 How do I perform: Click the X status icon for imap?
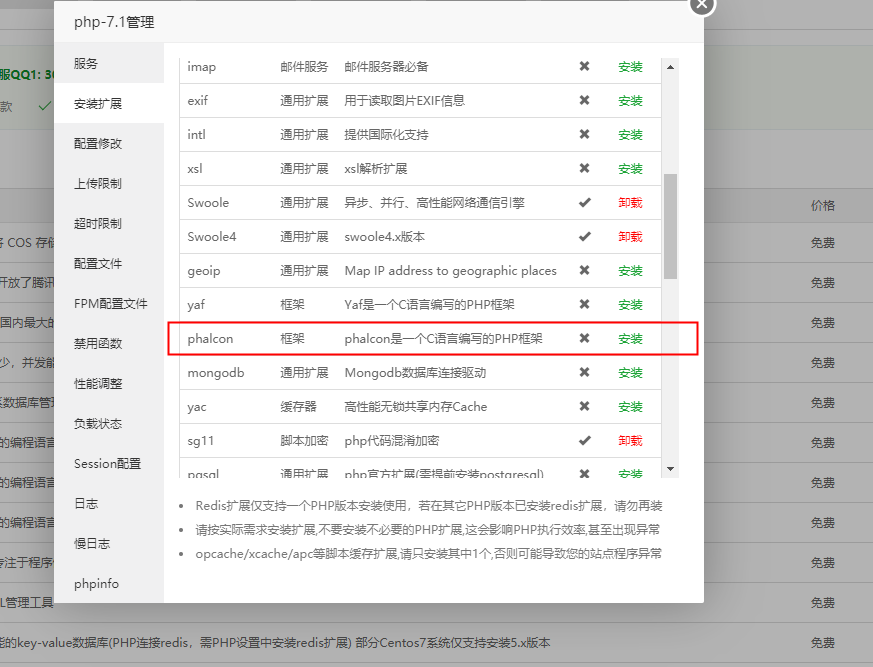click(x=584, y=66)
